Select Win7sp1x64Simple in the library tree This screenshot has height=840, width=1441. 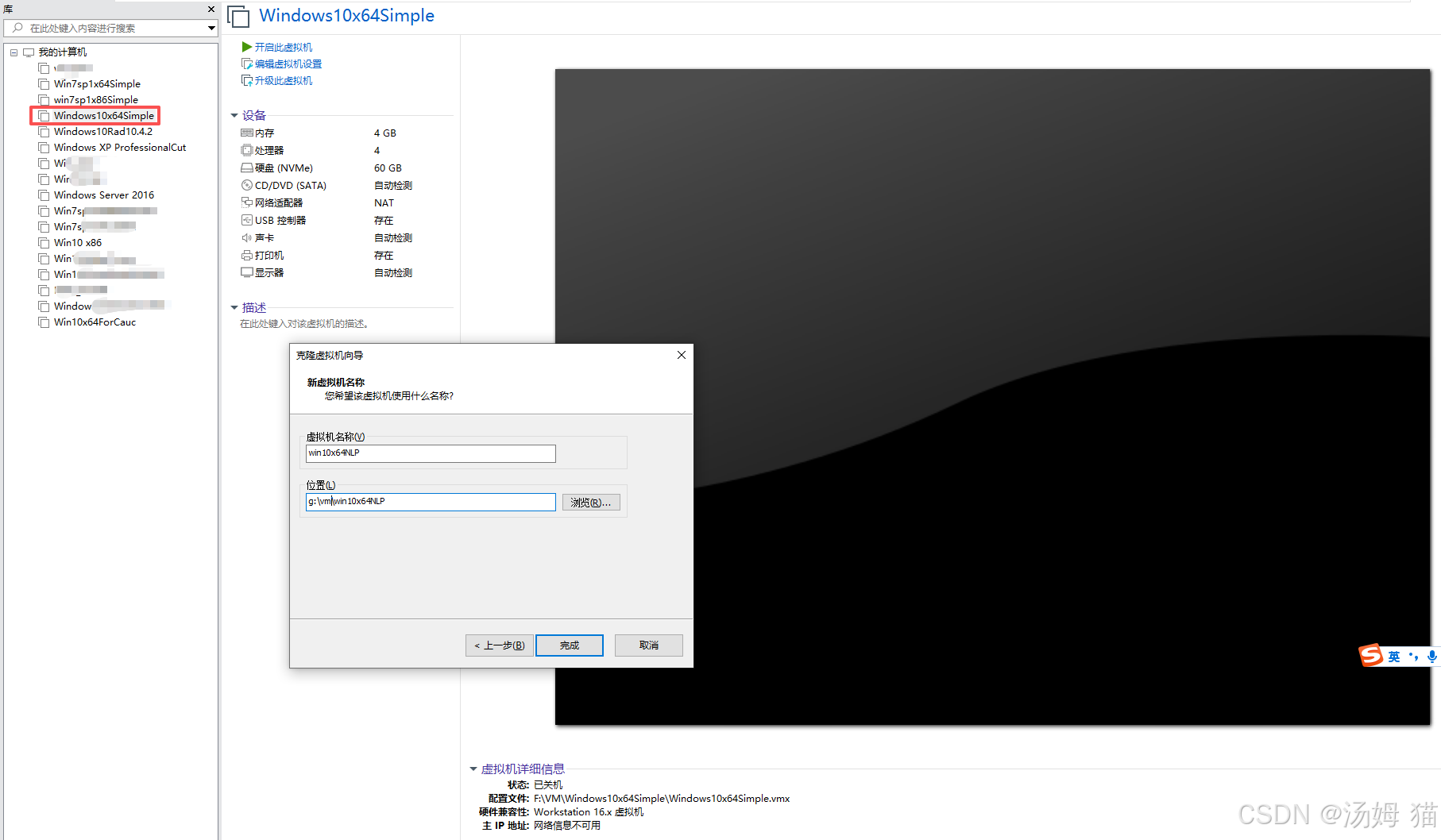[x=97, y=84]
